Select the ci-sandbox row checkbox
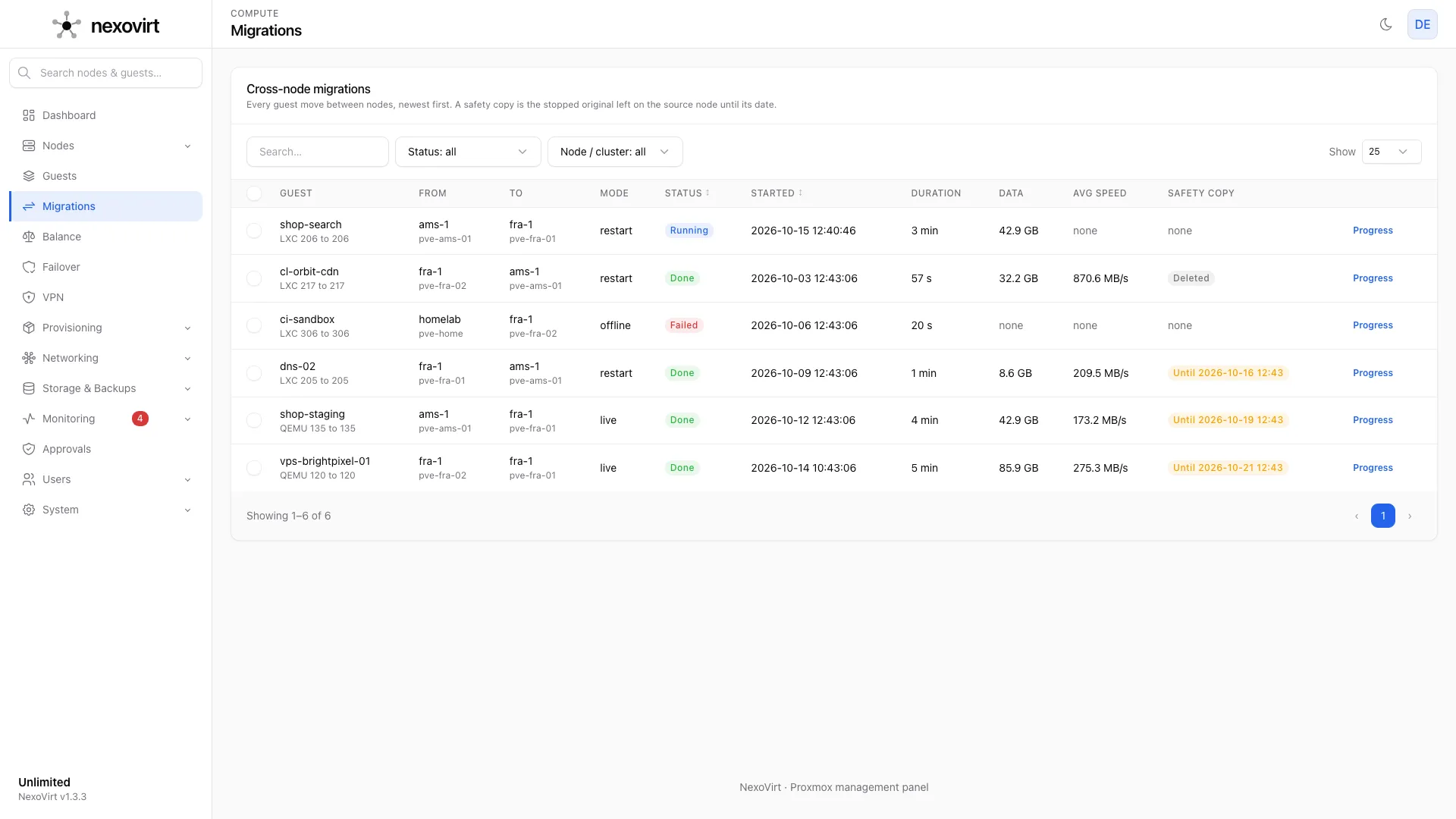1456x819 pixels. click(254, 325)
